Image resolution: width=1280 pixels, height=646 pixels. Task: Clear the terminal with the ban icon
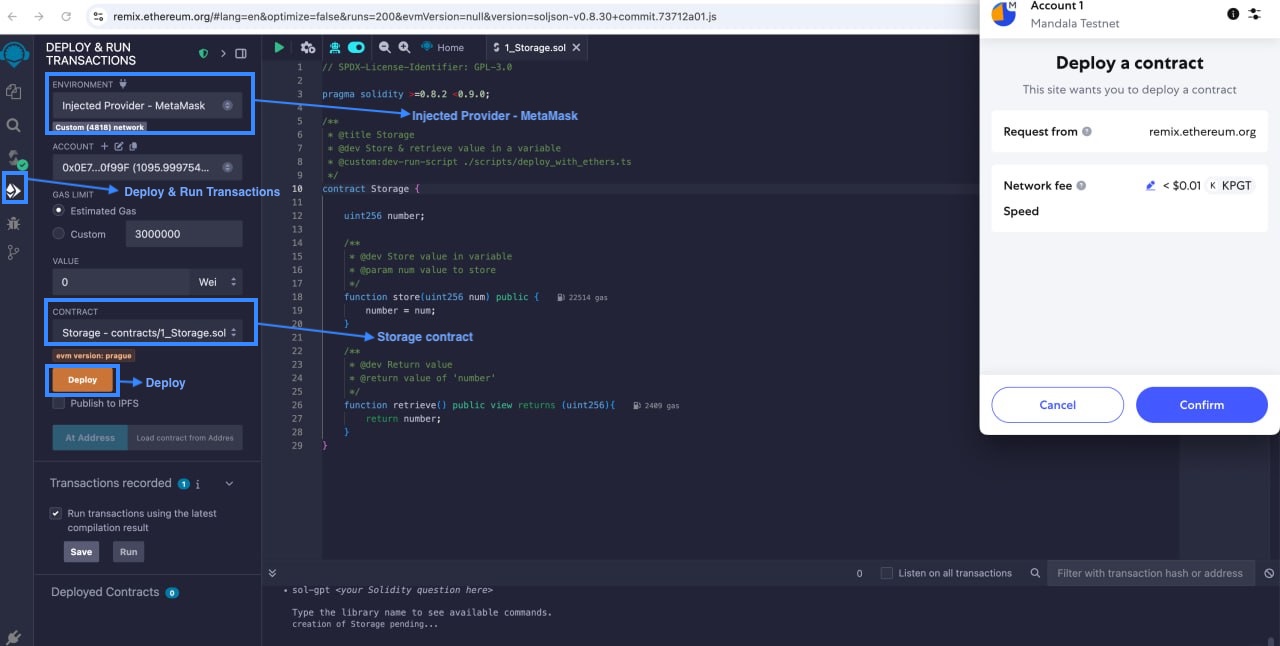1269,573
